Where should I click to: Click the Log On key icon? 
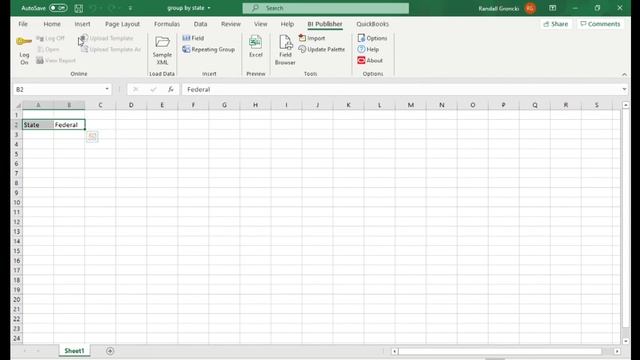coord(24,42)
